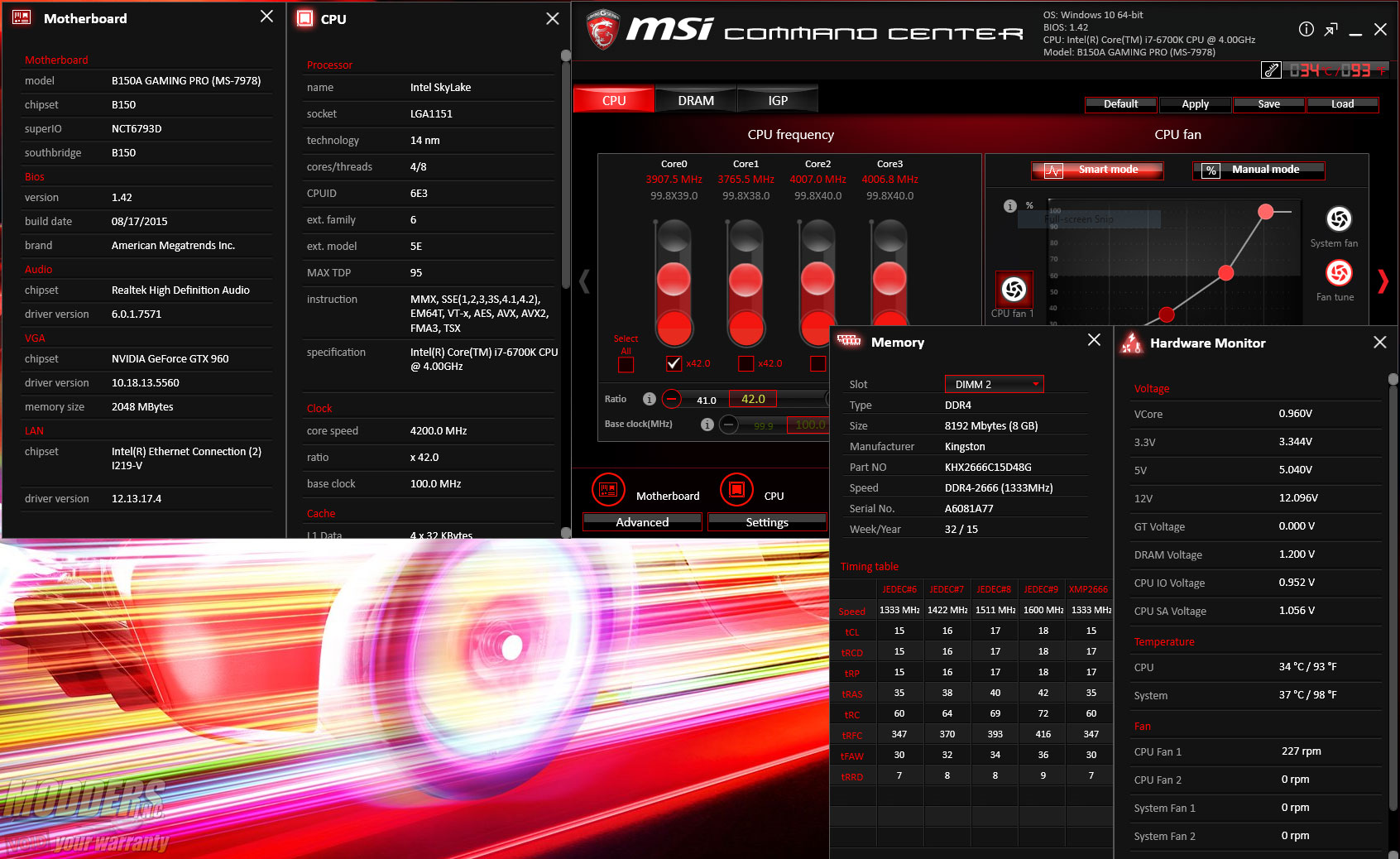Click the 1600 MHz speed cell
The height and width of the screenshot is (859, 1400).
coord(1043,610)
